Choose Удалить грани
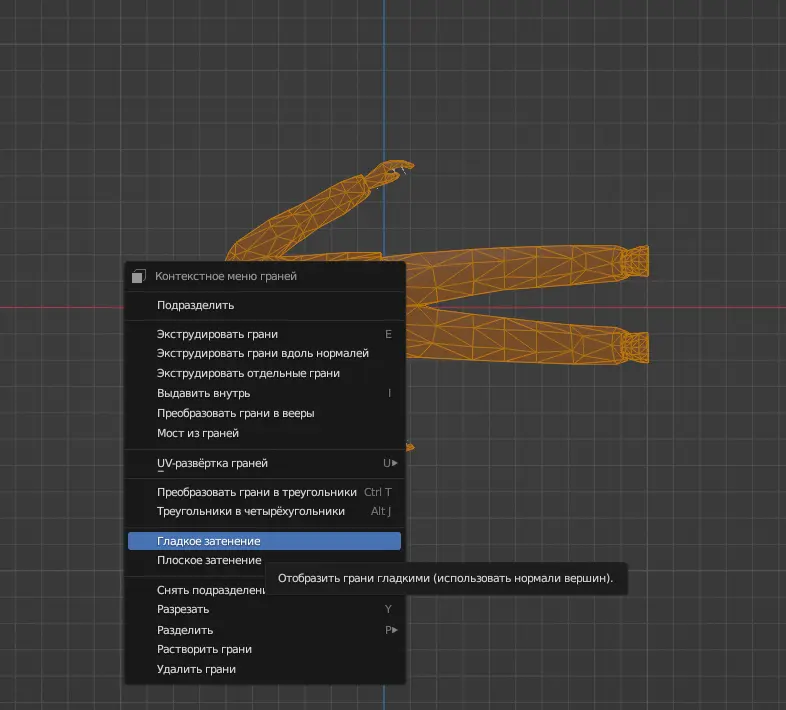 pos(196,669)
